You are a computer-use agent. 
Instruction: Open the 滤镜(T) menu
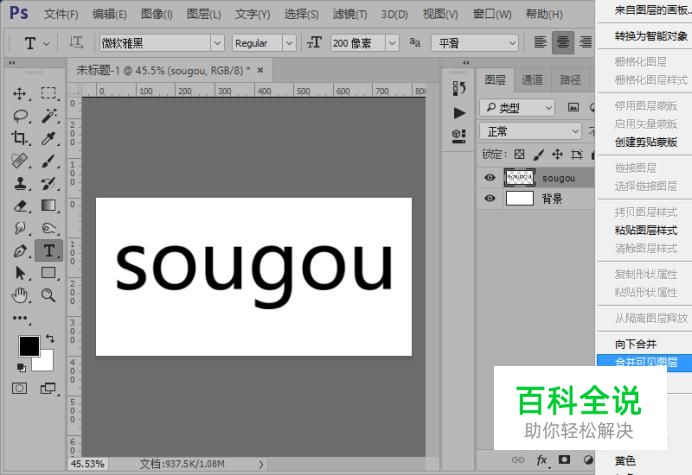pyautogui.click(x=350, y=14)
